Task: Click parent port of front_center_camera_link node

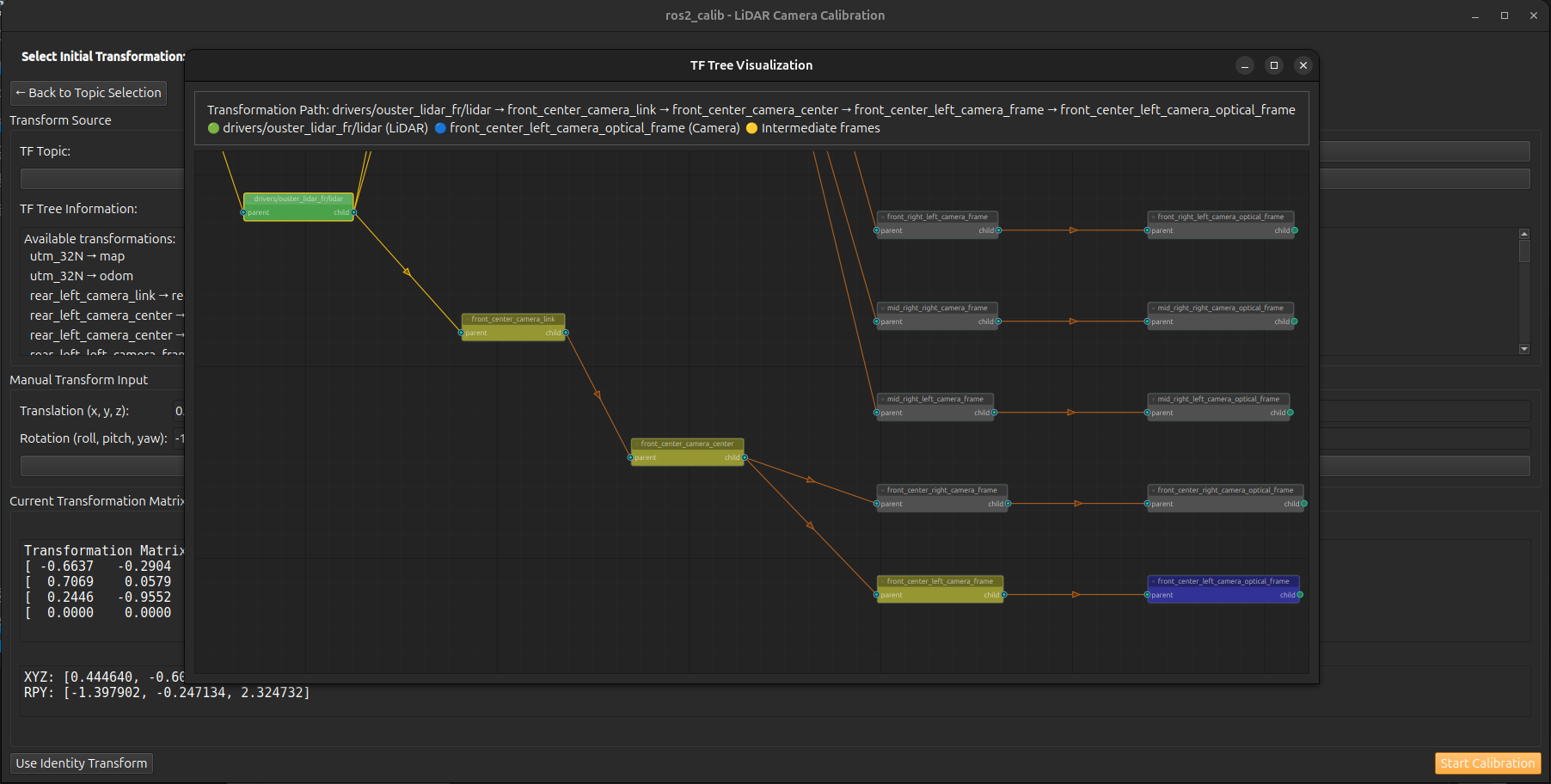Action: pos(462,333)
